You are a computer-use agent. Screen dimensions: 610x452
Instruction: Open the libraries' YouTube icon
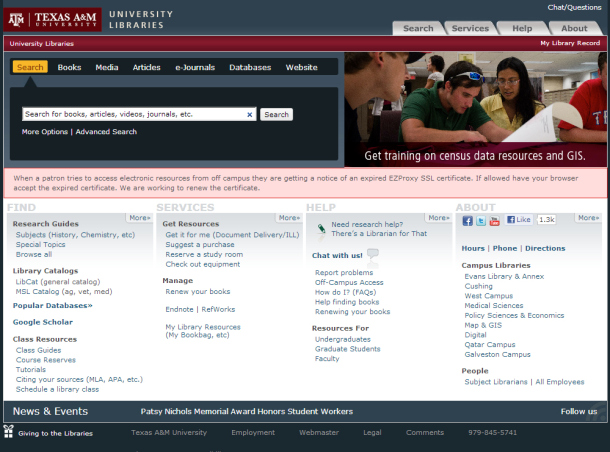[494, 220]
